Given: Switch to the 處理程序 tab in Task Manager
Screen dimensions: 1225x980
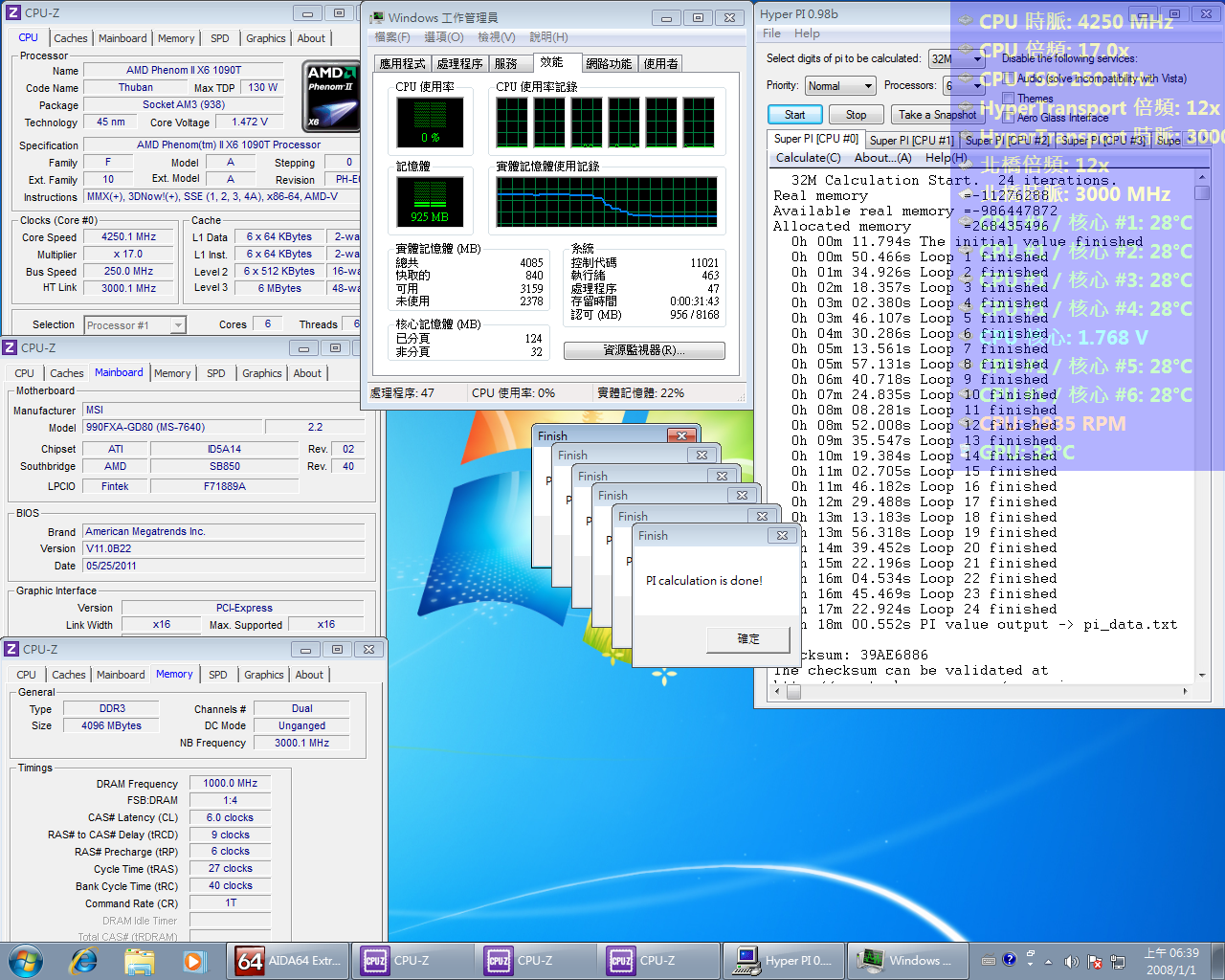Looking at the screenshot, I should point(459,64).
